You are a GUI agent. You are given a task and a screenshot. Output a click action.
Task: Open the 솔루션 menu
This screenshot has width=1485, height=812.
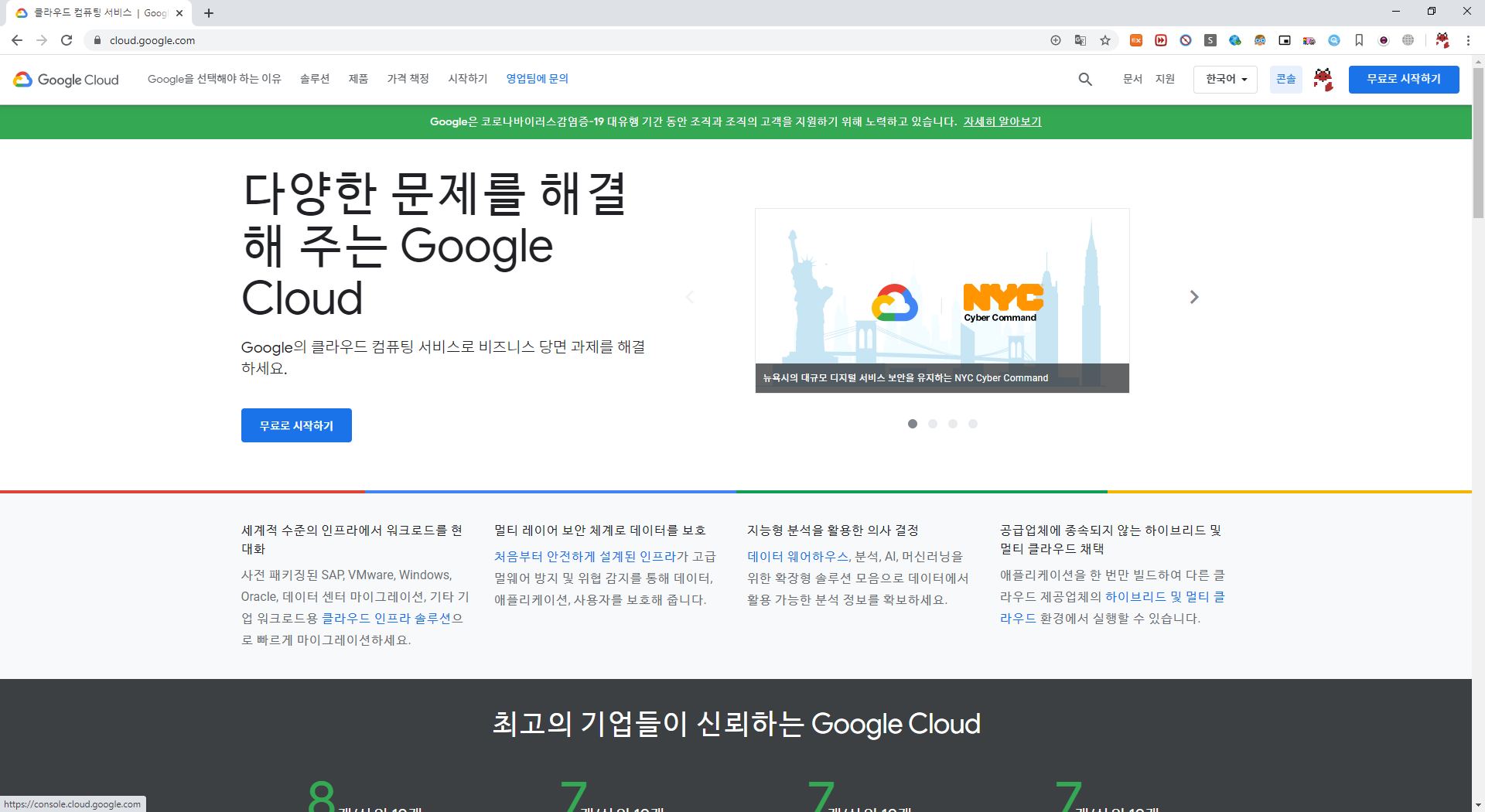pos(315,79)
